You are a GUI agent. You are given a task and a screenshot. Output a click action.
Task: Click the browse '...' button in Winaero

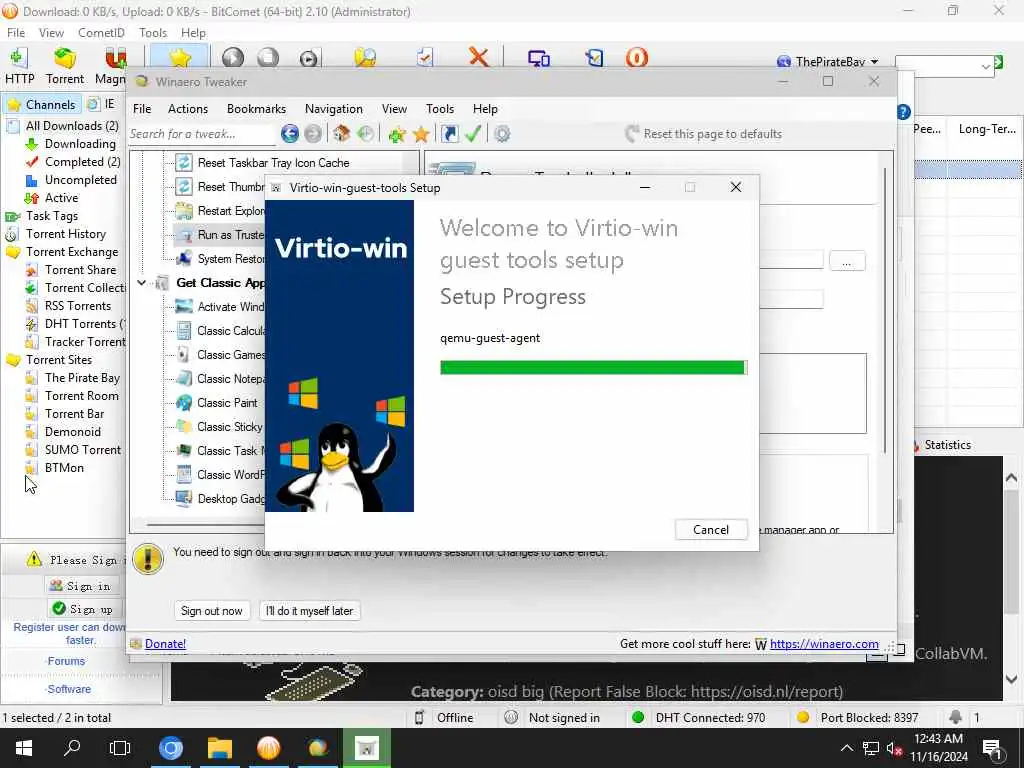point(847,261)
